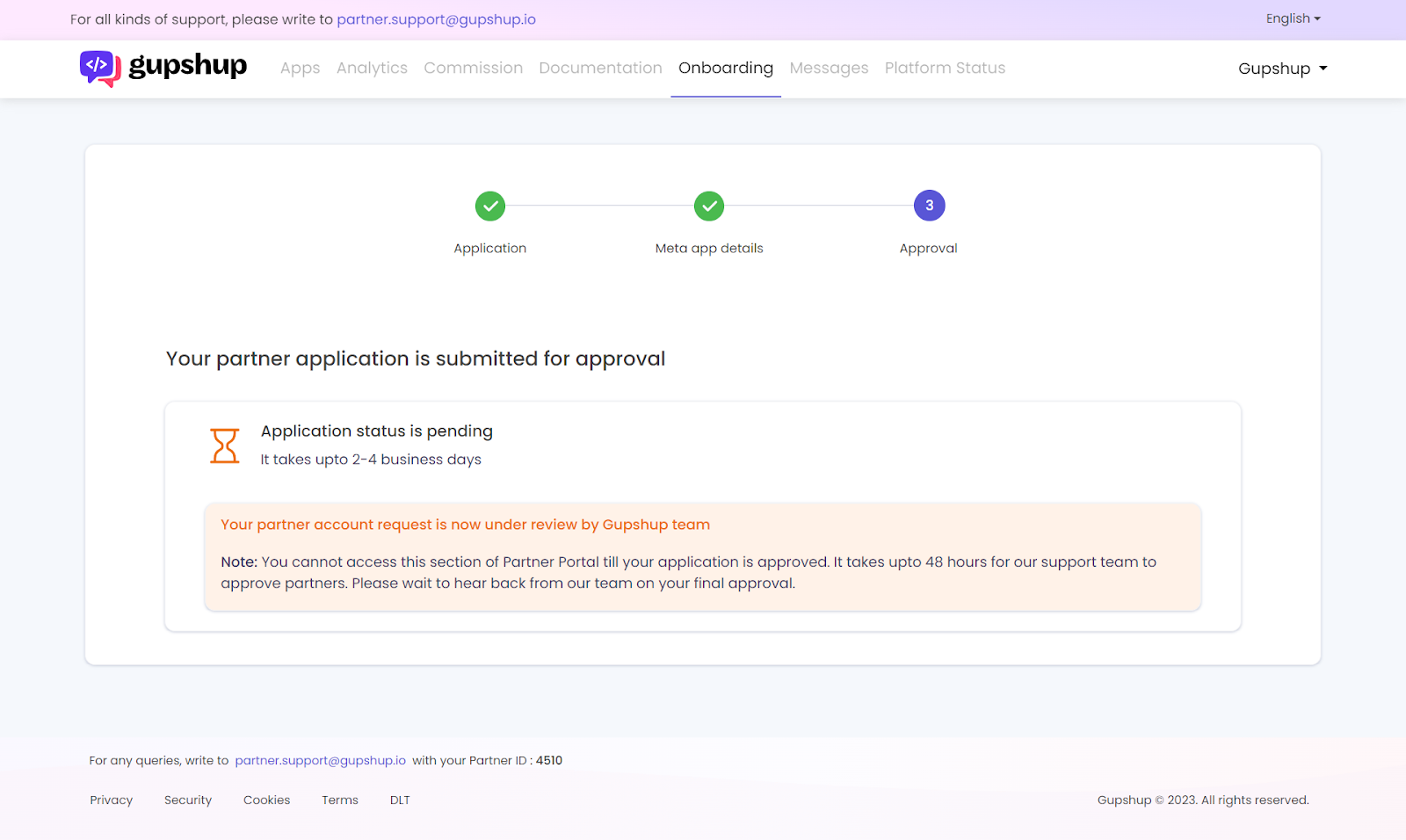
Task: Click the orange hourglass pending icon
Action: coord(224,445)
